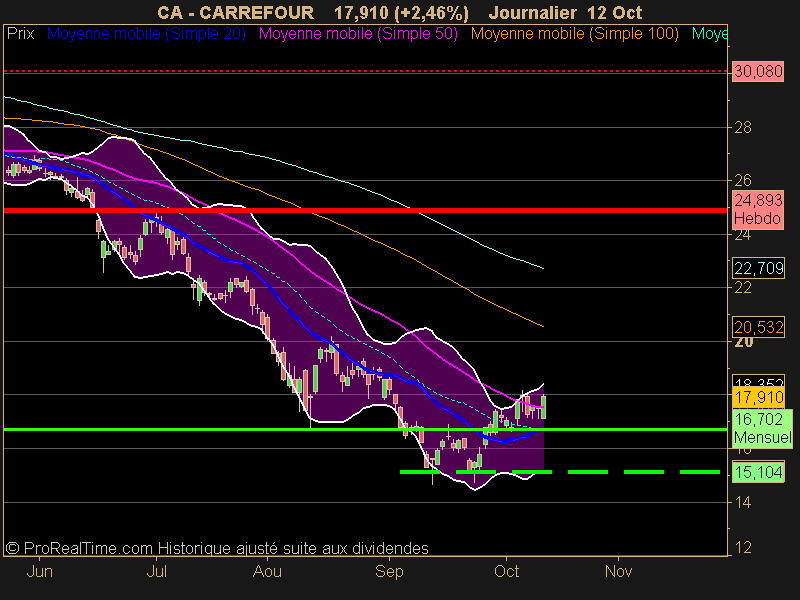The height and width of the screenshot is (600, 800).
Task: Click the Nov axis label
Action: tap(618, 571)
